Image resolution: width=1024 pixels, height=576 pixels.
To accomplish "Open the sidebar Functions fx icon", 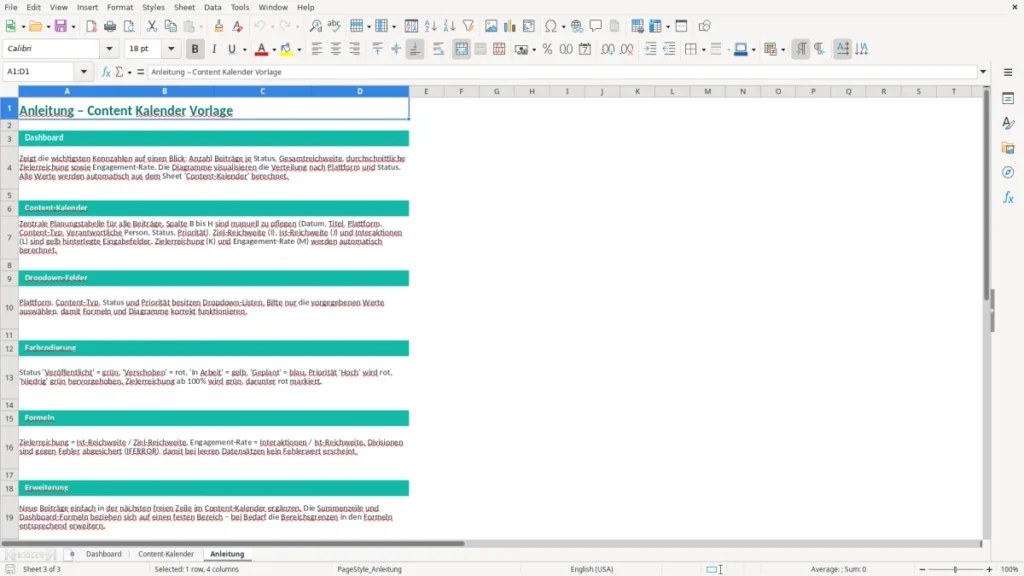I will click(x=1008, y=197).
